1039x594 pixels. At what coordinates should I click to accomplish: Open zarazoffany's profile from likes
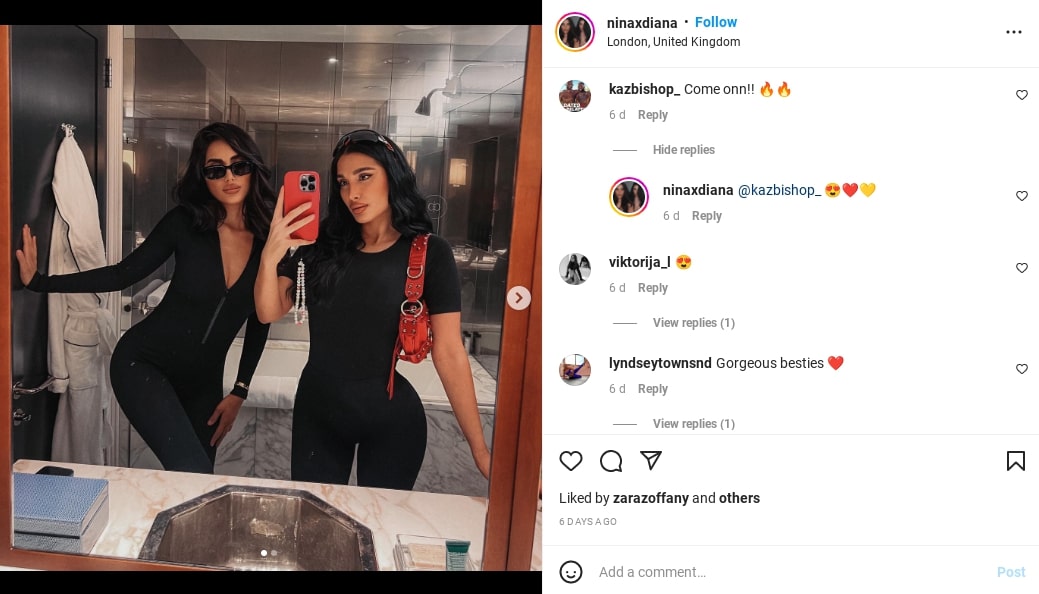(651, 498)
